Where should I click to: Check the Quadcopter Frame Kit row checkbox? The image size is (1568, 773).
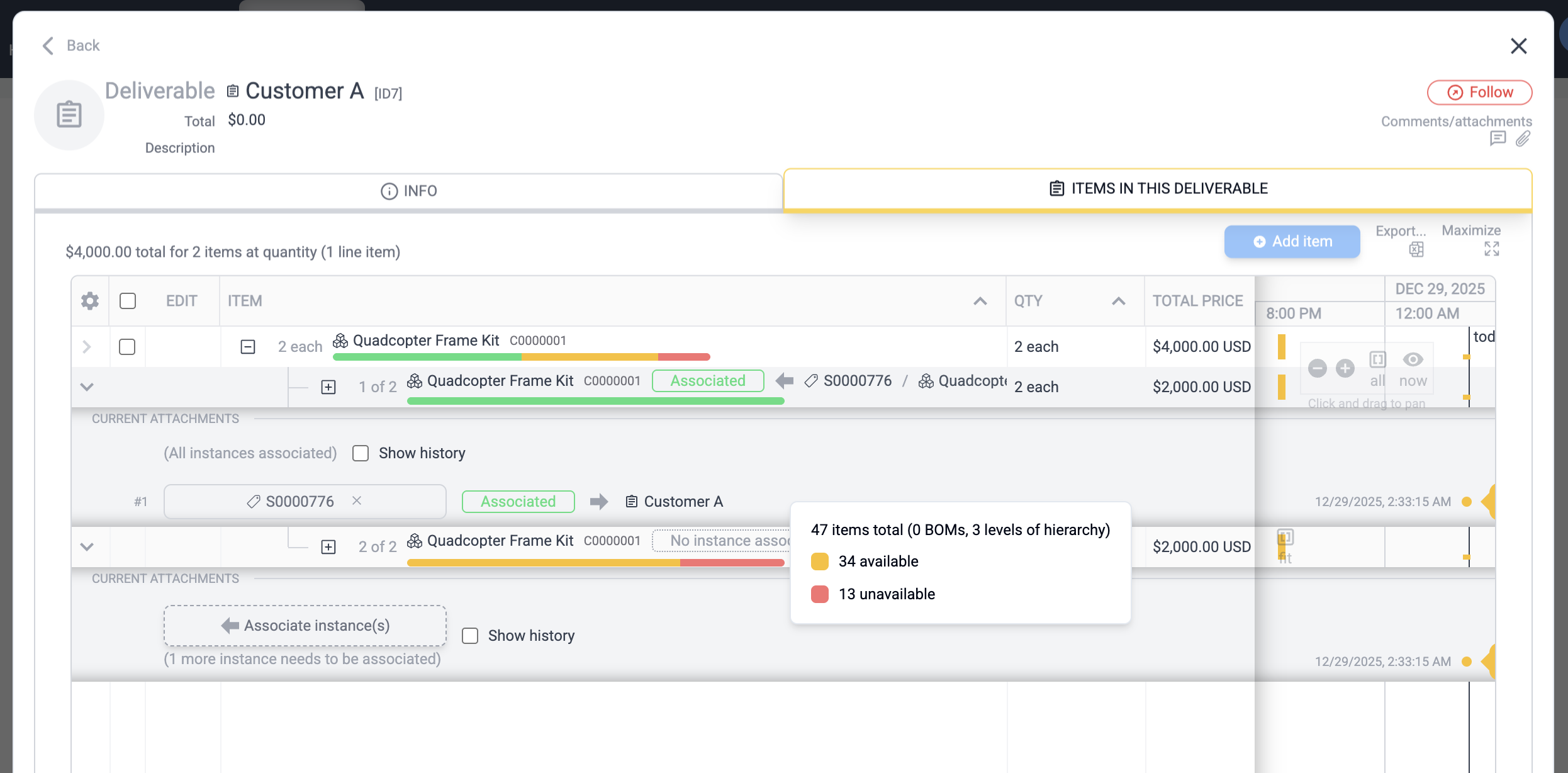click(x=127, y=347)
